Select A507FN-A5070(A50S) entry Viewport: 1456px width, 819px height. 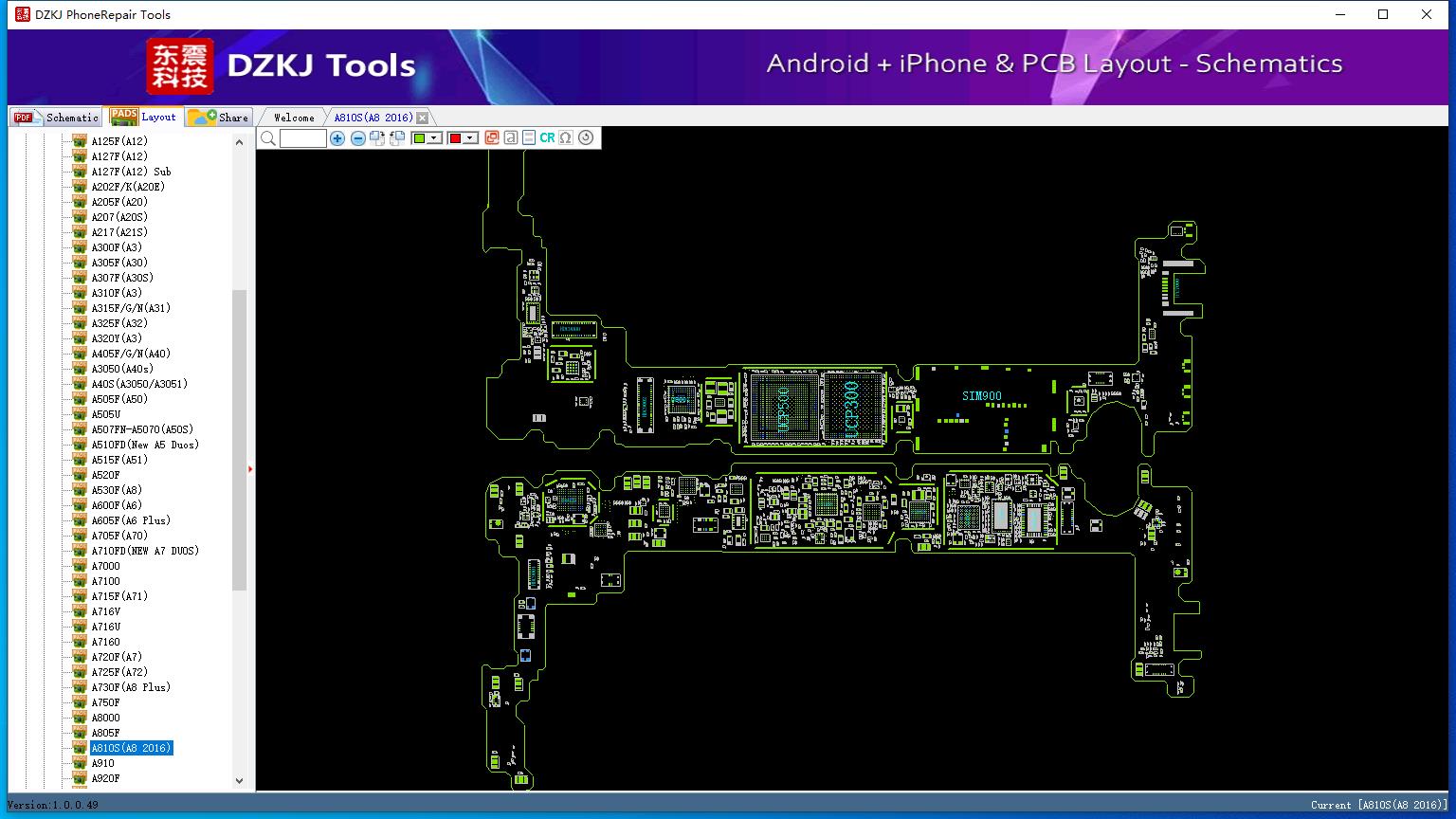click(142, 429)
